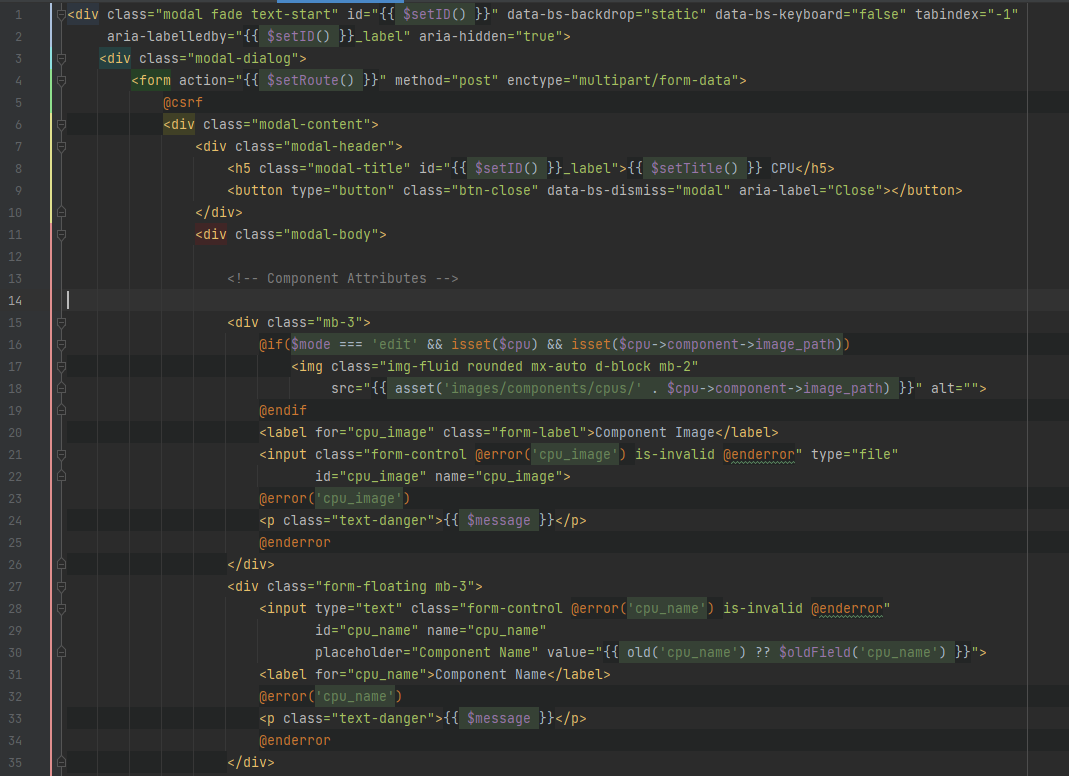Click the "modal-header" class value
Screen dimensions: 1069x776
[339, 147]
